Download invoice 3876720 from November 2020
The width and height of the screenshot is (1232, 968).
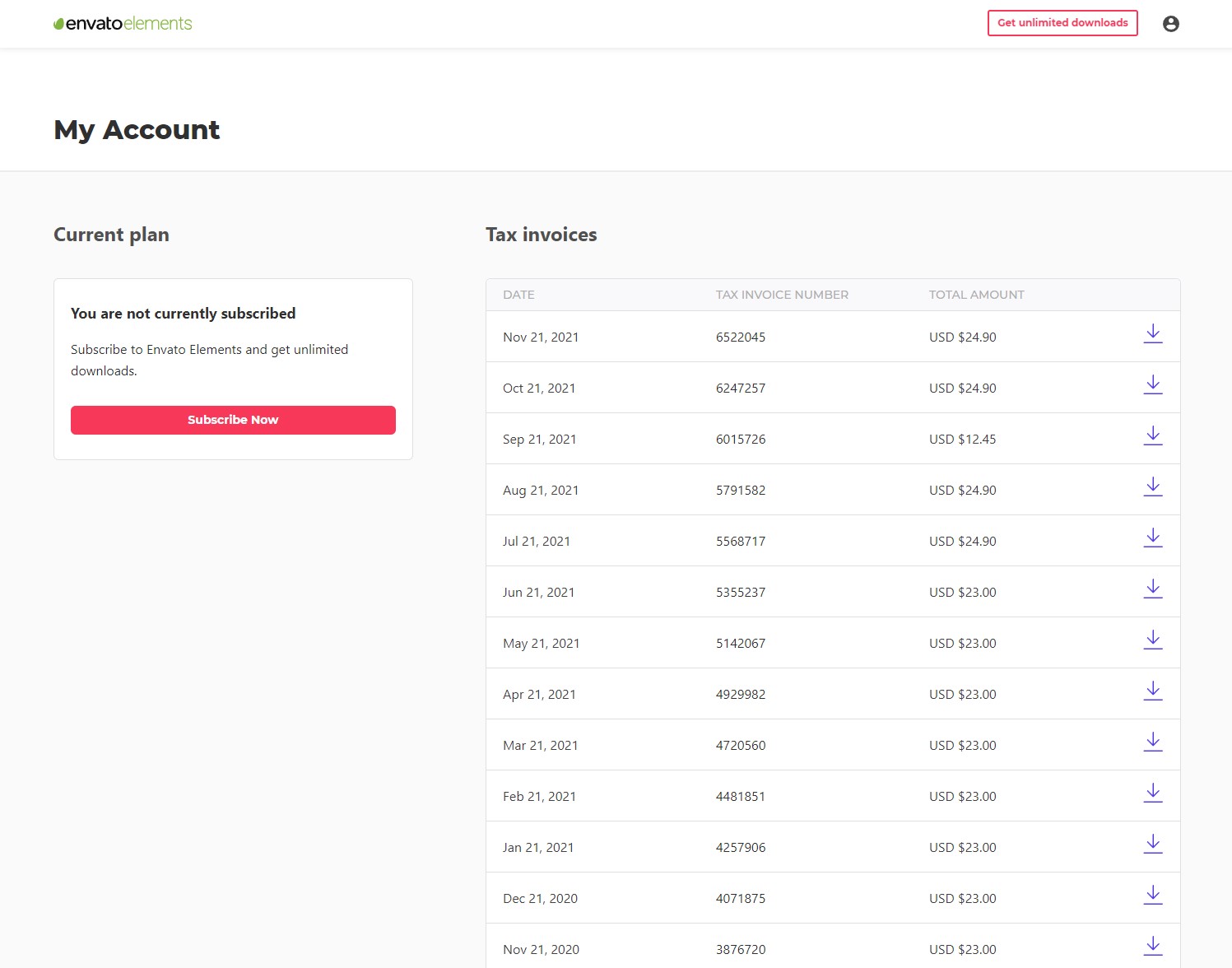tap(1153, 947)
